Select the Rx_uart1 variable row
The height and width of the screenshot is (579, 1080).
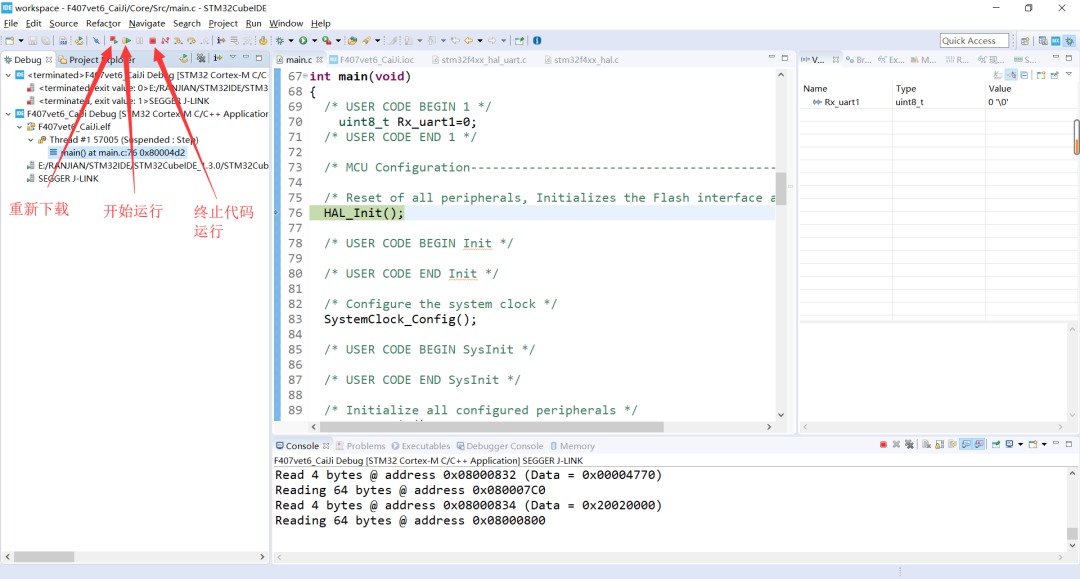(x=939, y=102)
